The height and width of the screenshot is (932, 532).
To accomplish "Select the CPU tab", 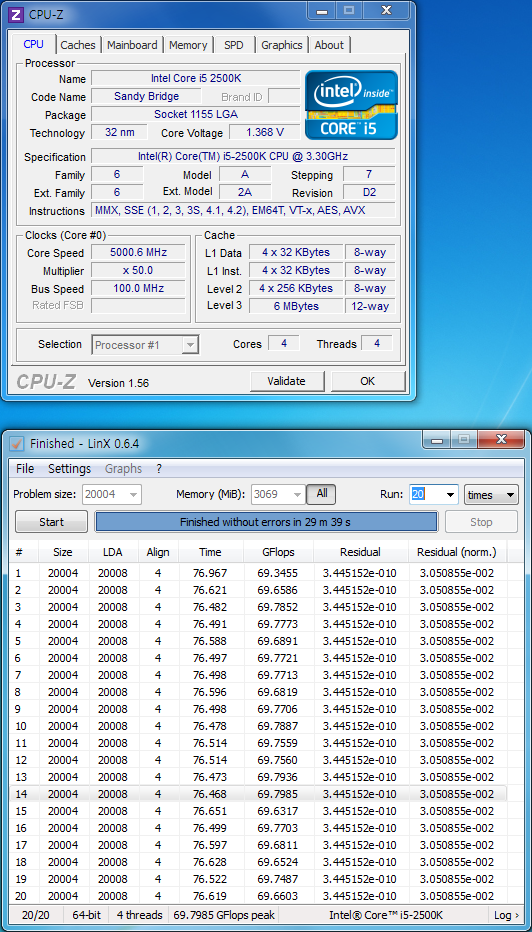I will point(33,44).
